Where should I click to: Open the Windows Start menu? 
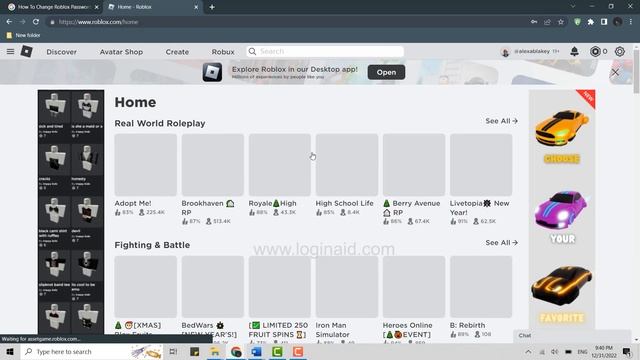(10, 351)
